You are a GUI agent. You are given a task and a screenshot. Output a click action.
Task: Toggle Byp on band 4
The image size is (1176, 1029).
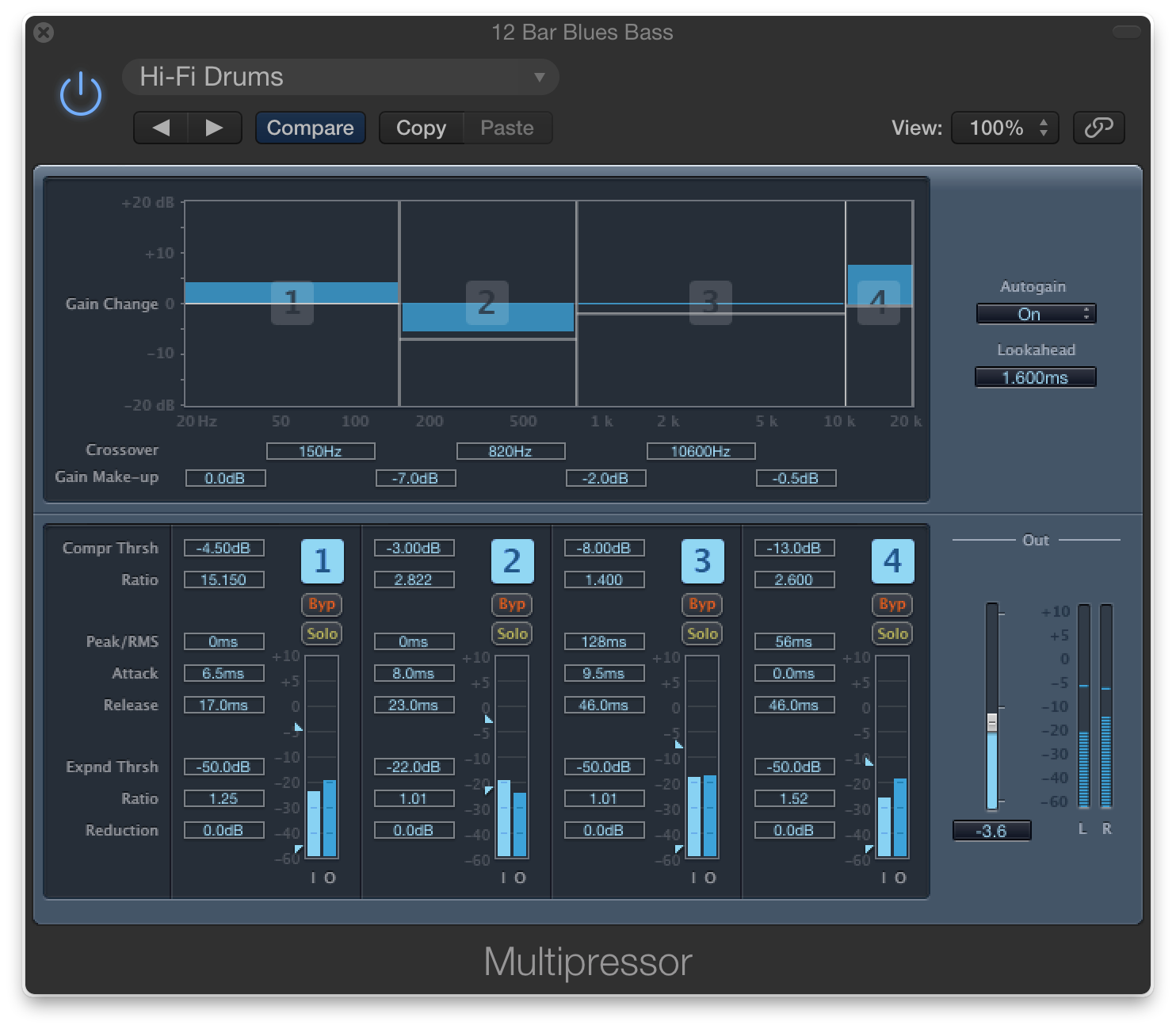tap(892, 604)
